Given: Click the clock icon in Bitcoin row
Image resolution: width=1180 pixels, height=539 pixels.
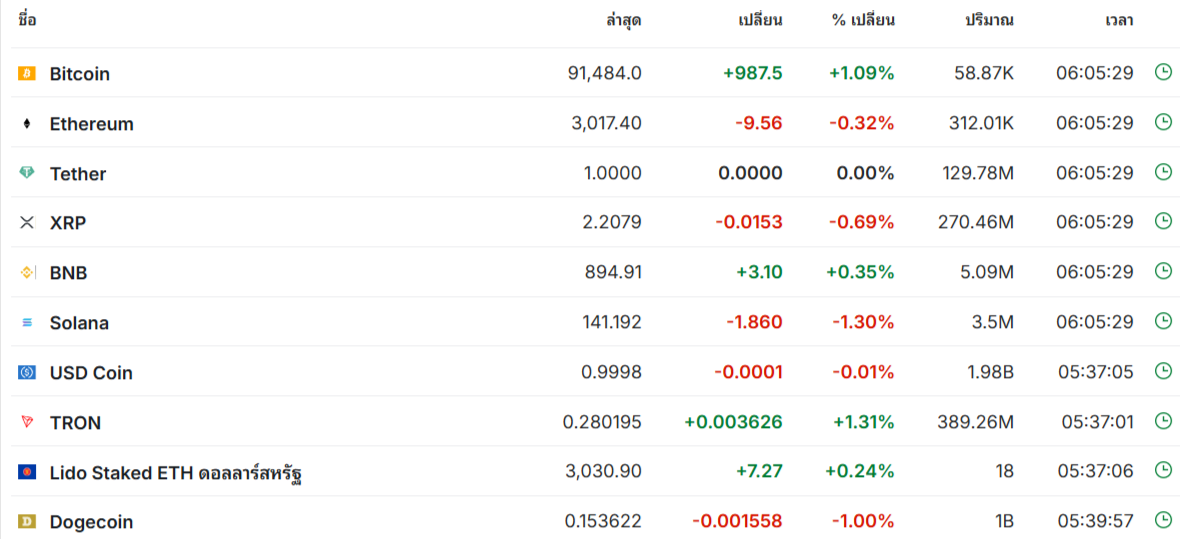Looking at the screenshot, I should (x=1163, y=72).
